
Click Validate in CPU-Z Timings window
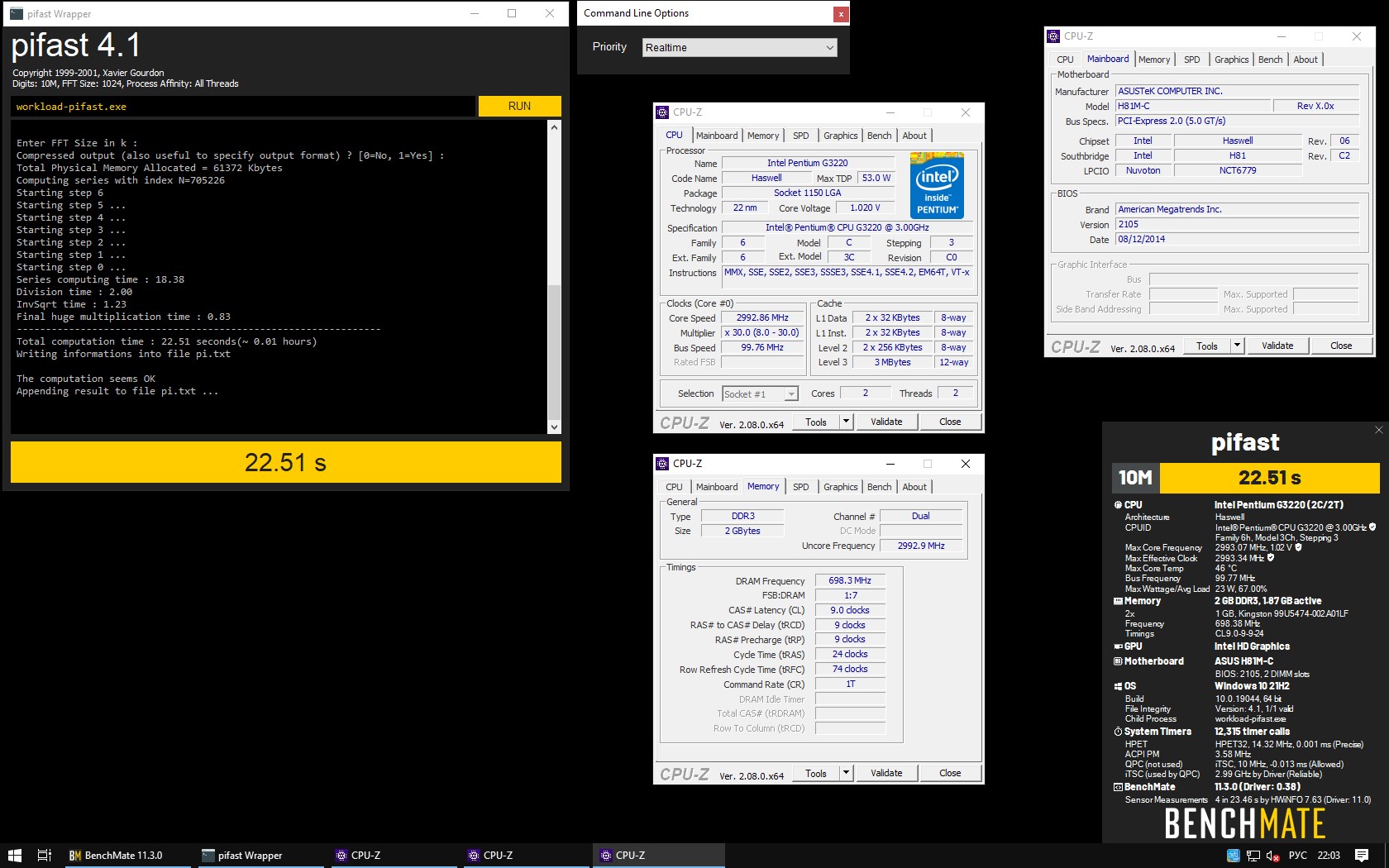tap(886, 773)
